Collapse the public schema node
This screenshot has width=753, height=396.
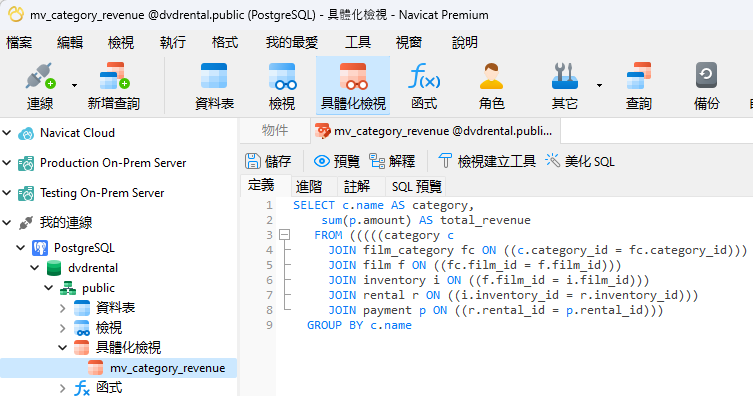click(49, 288)
